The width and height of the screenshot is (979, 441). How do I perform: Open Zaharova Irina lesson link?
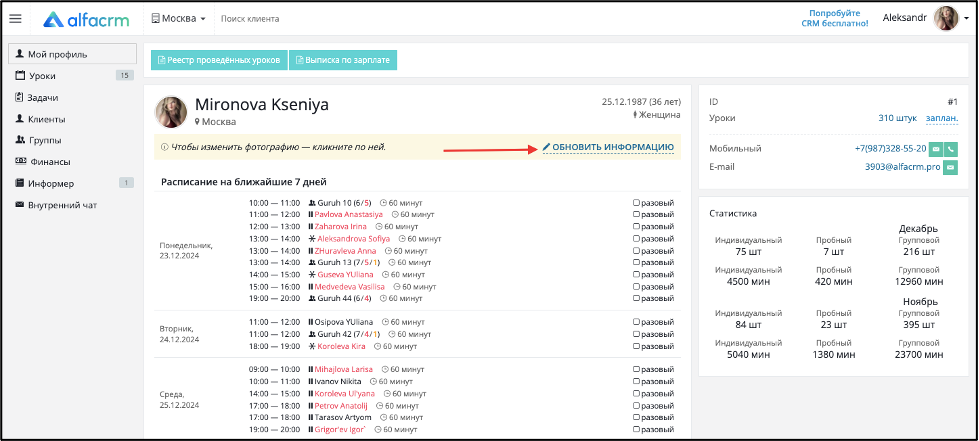340,226
